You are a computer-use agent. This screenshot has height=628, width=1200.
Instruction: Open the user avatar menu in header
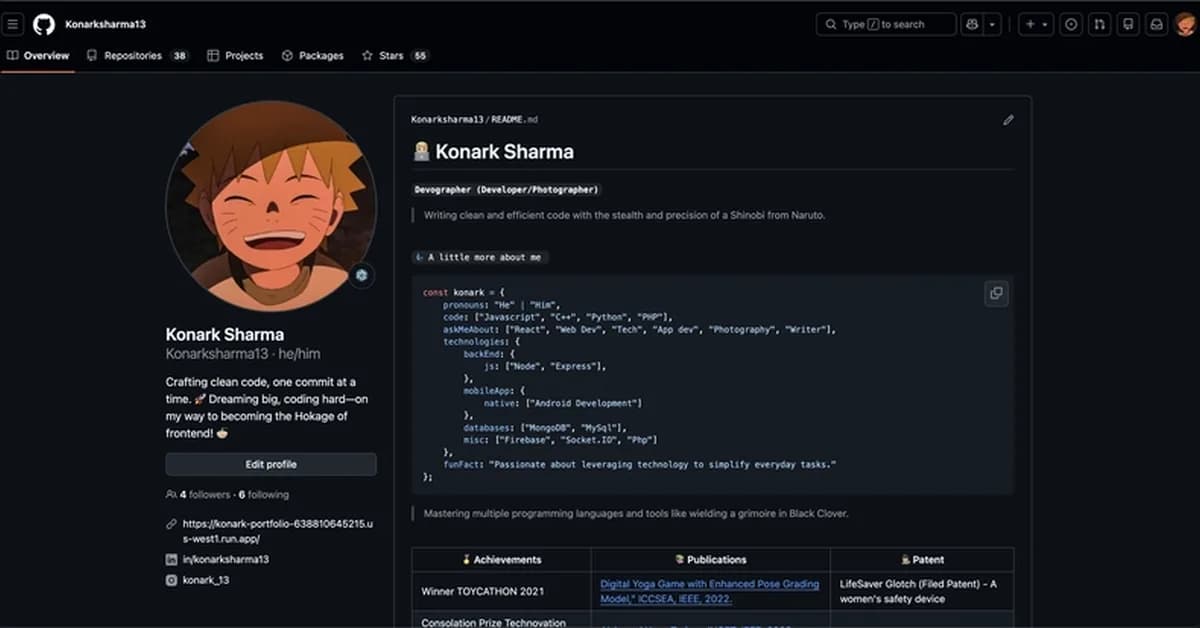click(x=1185, y=24)
